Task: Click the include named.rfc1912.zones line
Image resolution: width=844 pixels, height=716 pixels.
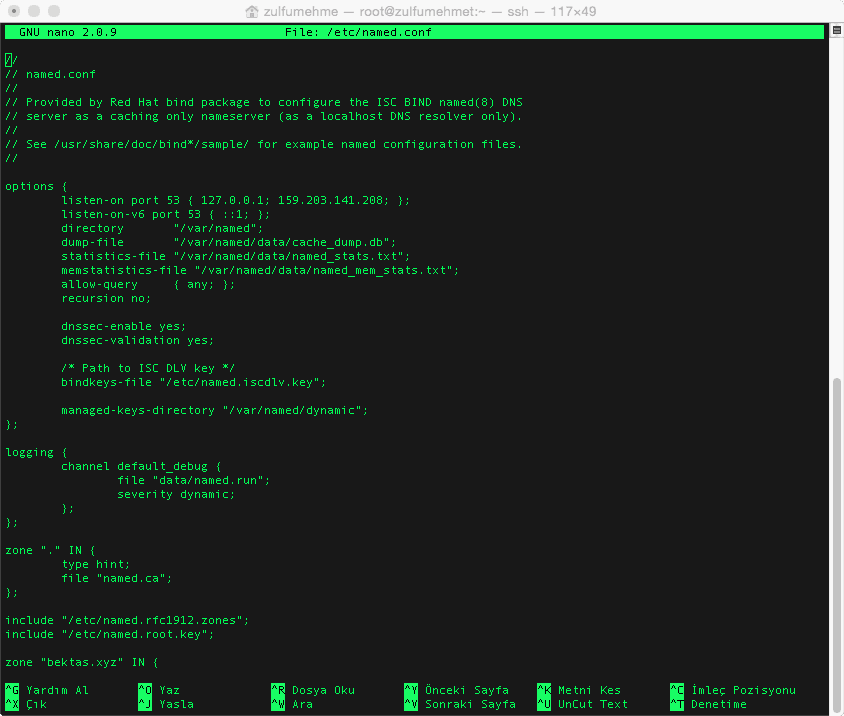Action: click(x=127, y=620)
